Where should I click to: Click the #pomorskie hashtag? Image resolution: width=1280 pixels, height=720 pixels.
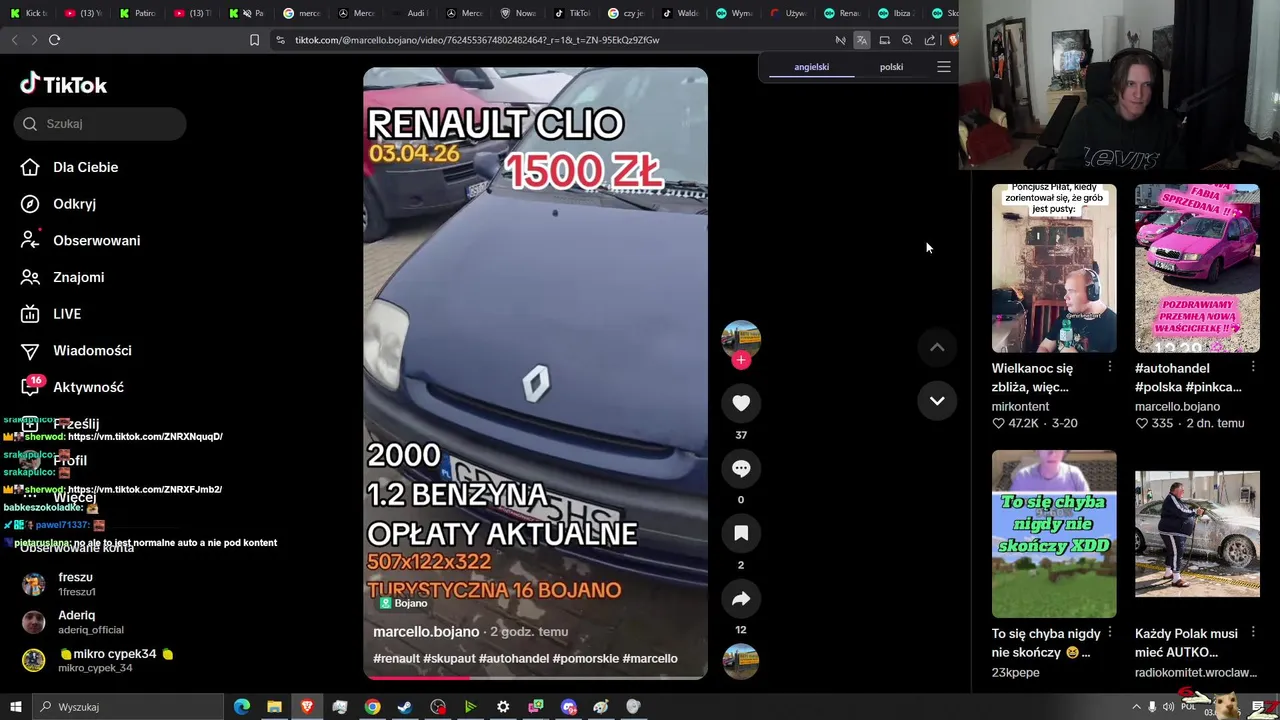[585, 659]
